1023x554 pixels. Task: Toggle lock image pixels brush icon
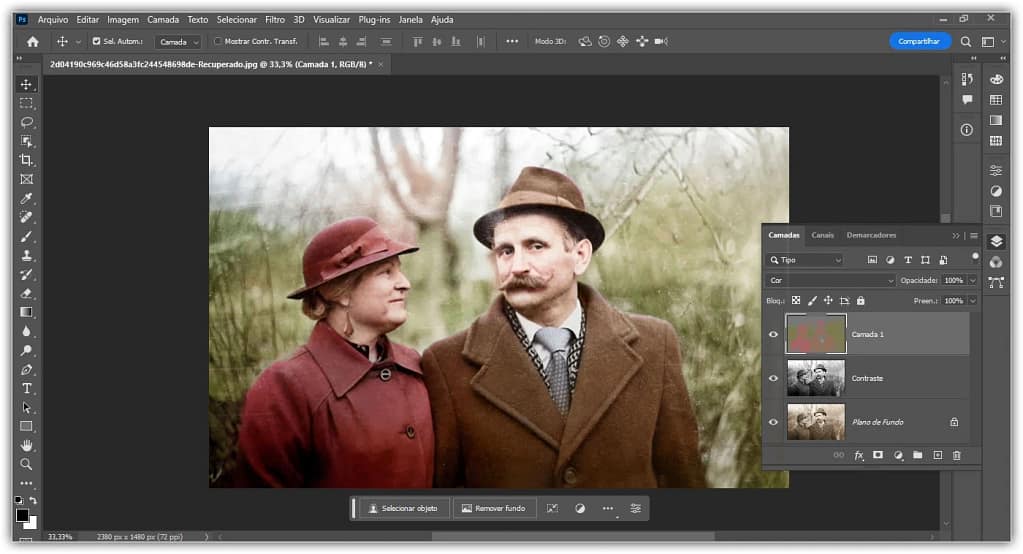tap(812, 301)
